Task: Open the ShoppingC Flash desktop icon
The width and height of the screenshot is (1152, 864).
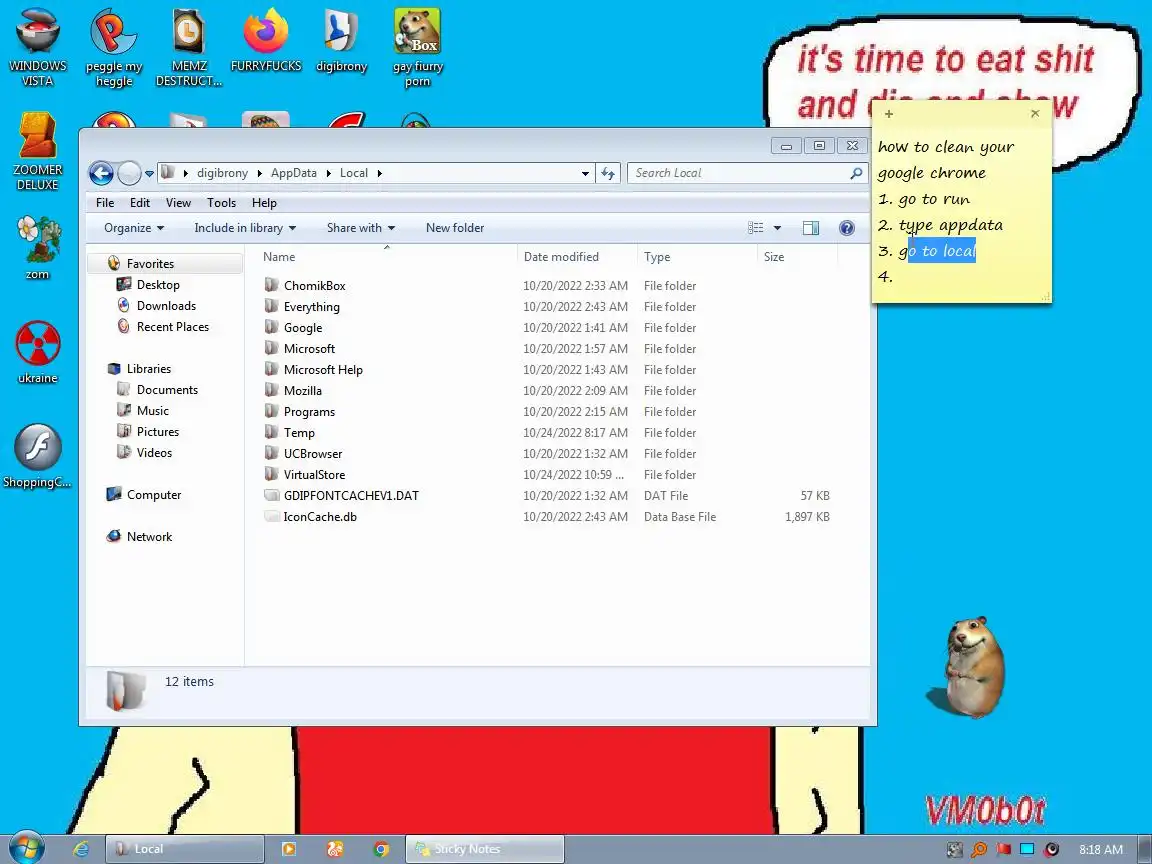Action: point(37,456)
